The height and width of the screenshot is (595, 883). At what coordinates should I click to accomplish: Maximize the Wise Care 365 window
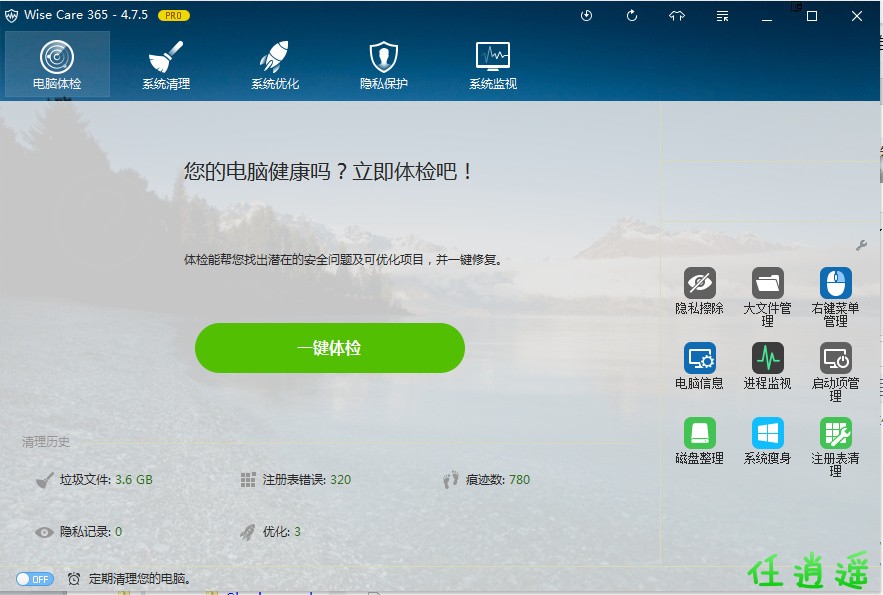click(811, 16)
